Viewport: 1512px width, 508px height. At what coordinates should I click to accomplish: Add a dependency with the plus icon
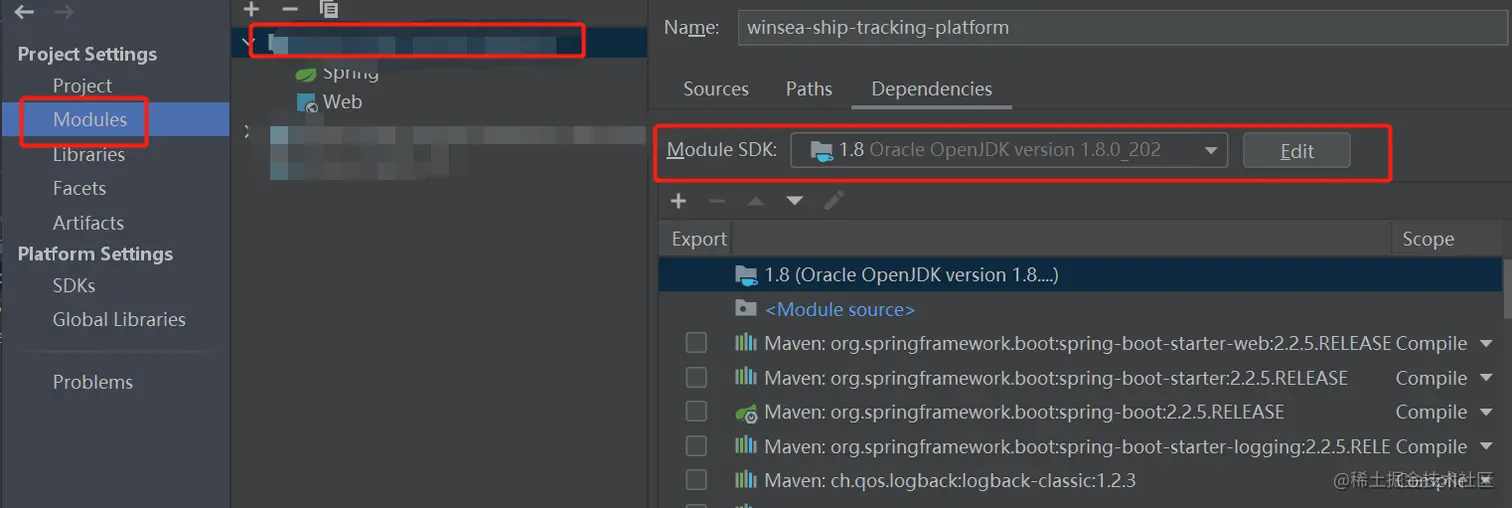coord(678,201)
